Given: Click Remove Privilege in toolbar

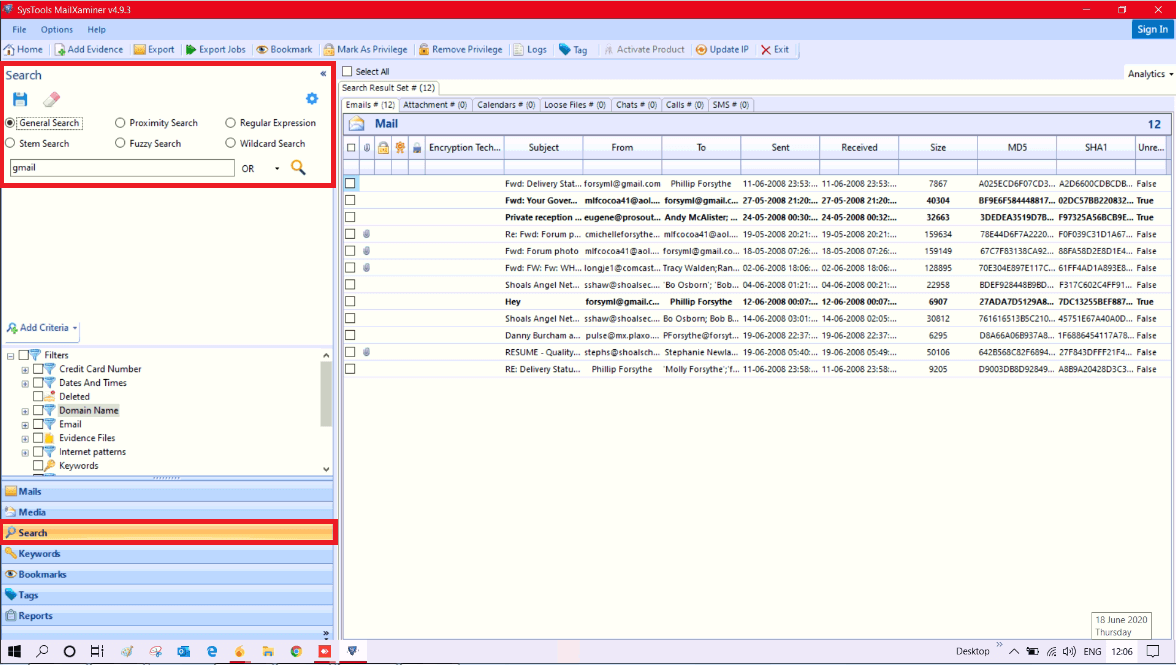Looking at the screenshot, I should [460, 49].
